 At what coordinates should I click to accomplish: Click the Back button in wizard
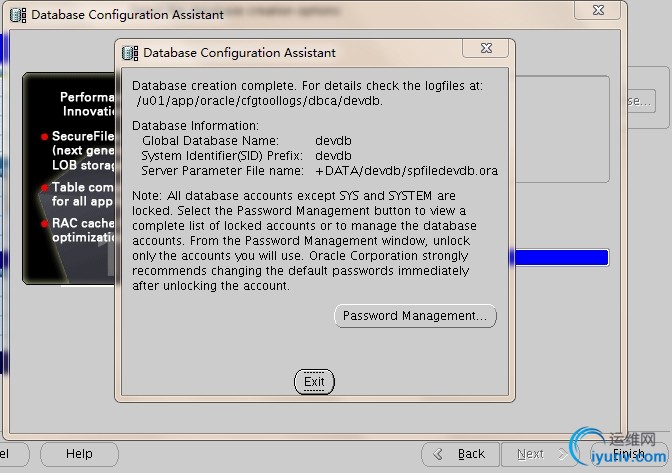coord(460,454)
